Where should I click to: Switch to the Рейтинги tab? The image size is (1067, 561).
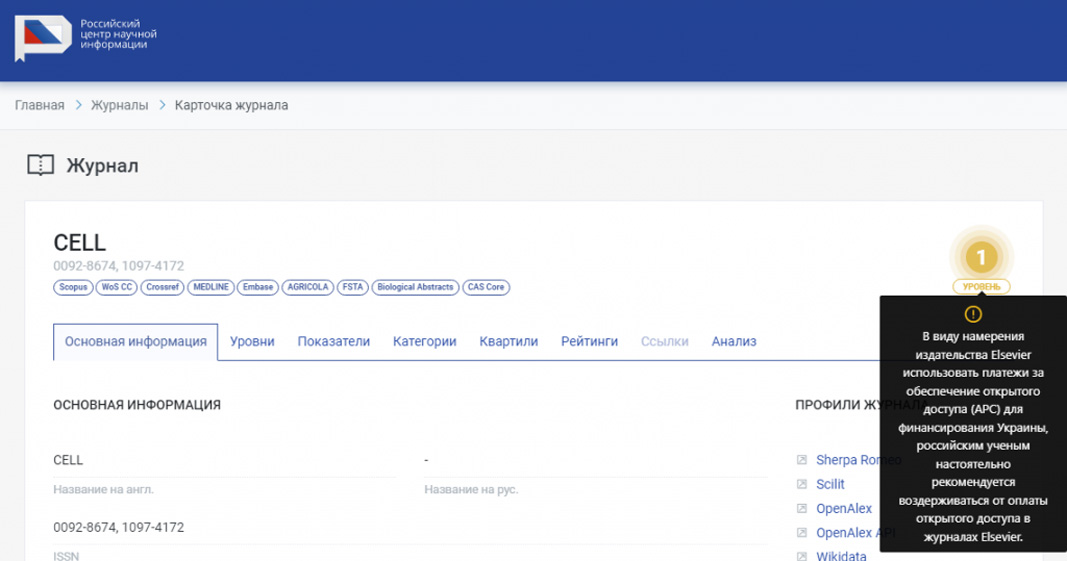click(589, 342)
